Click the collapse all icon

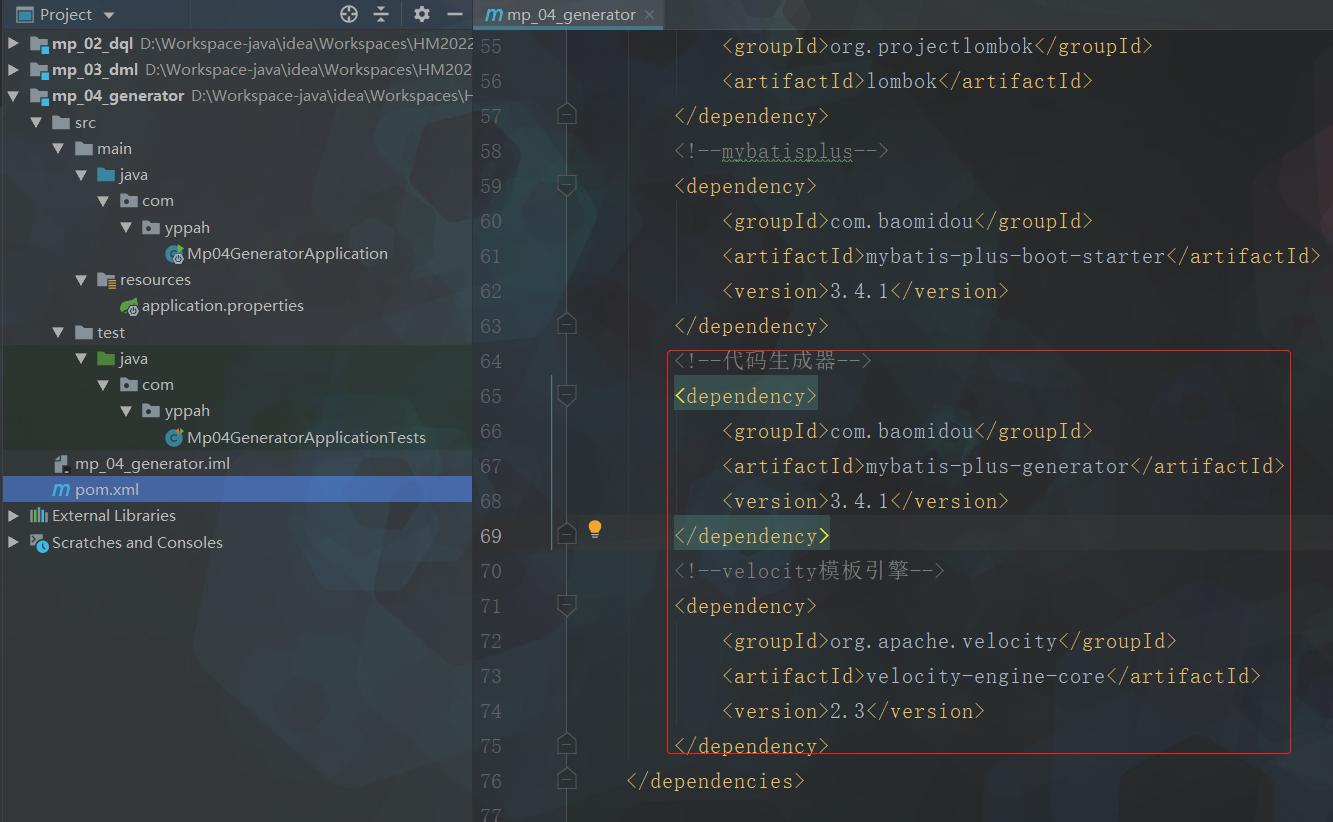tap(381, 14)
